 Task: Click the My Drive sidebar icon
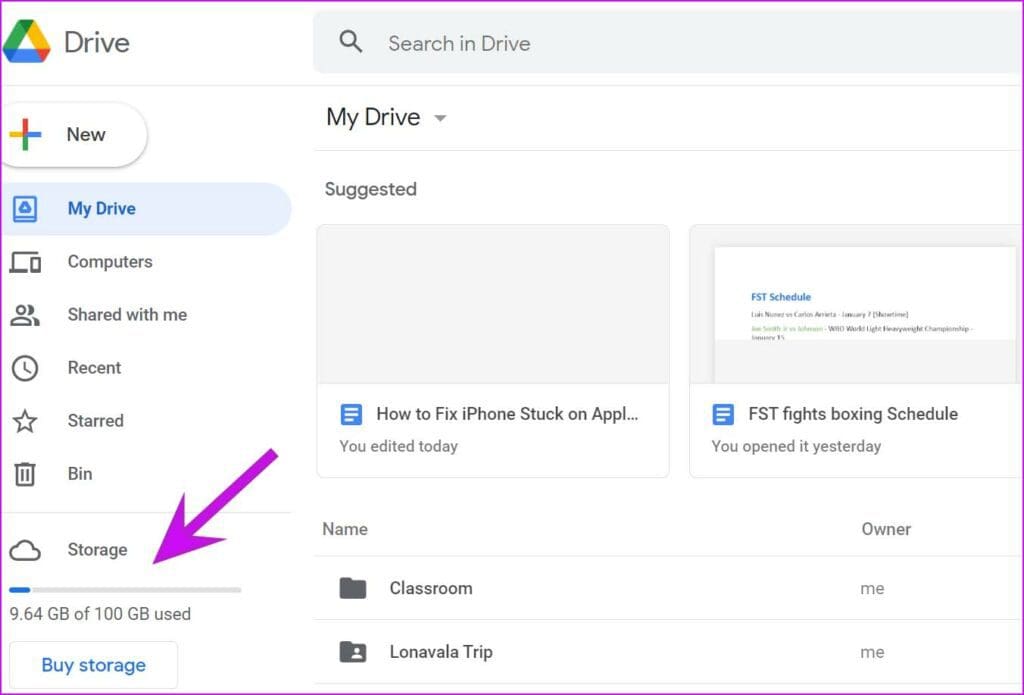tap(25, 209)
